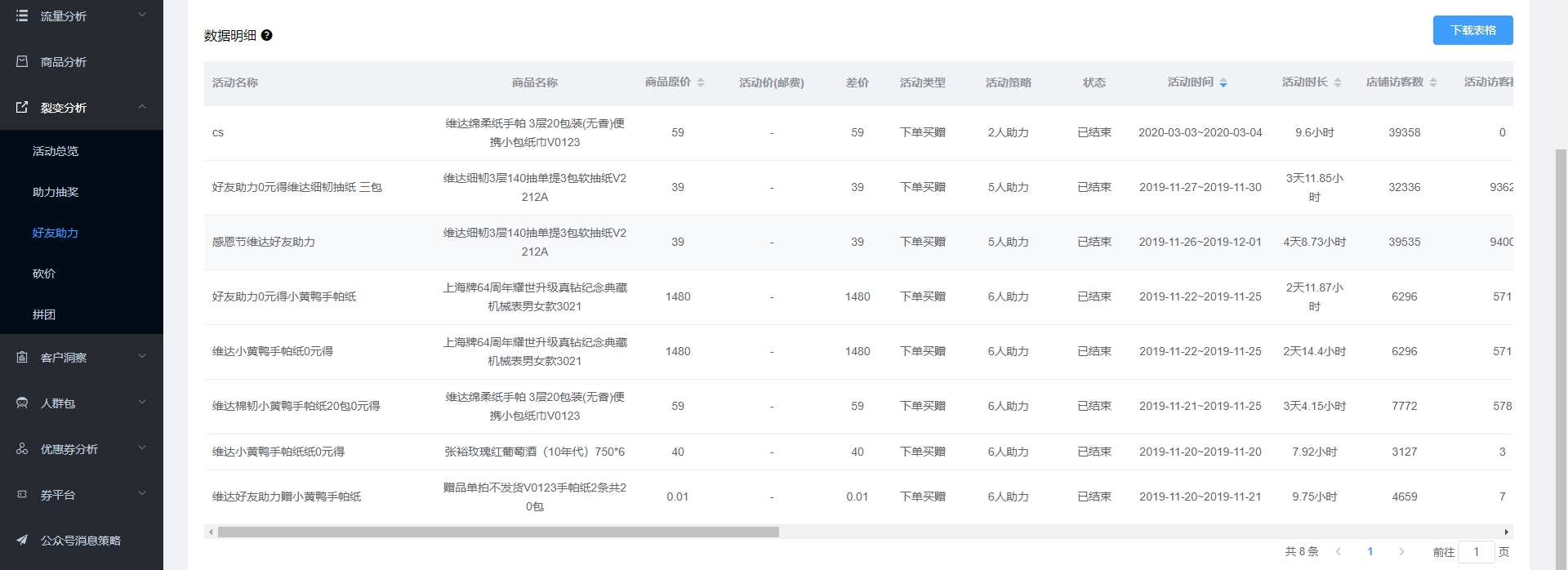Viewport: 1568px width, 570px height.
Task: Go to the 砍价 page
Action: coord(44,274)
